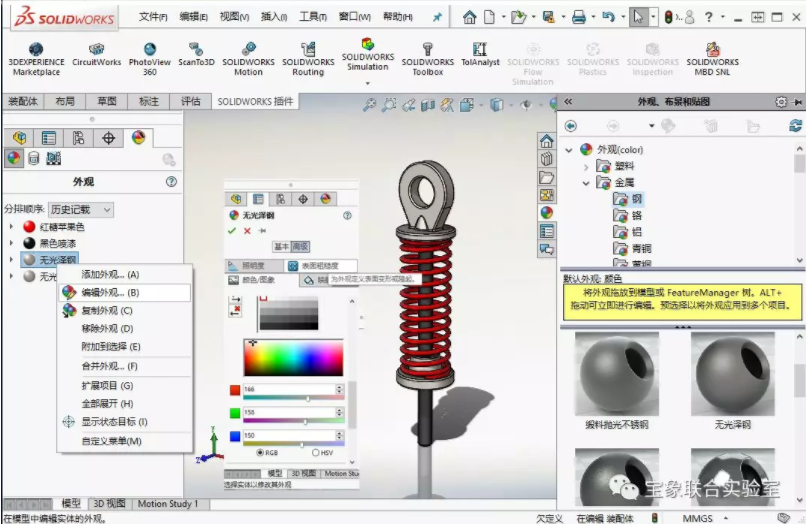This screenshot has height=526, width=806.
Task: Click the Home icon in the top toolbar
Action: tap(469, 17)
